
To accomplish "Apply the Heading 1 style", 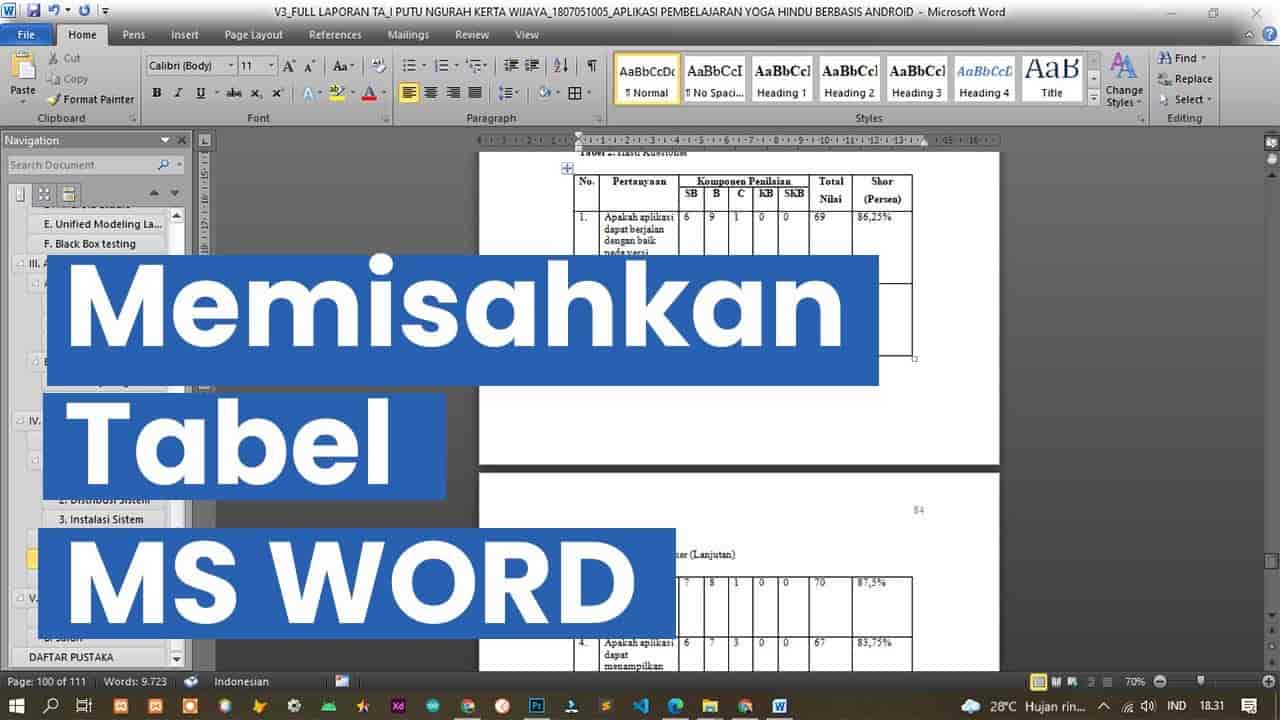I will point(782,79).
